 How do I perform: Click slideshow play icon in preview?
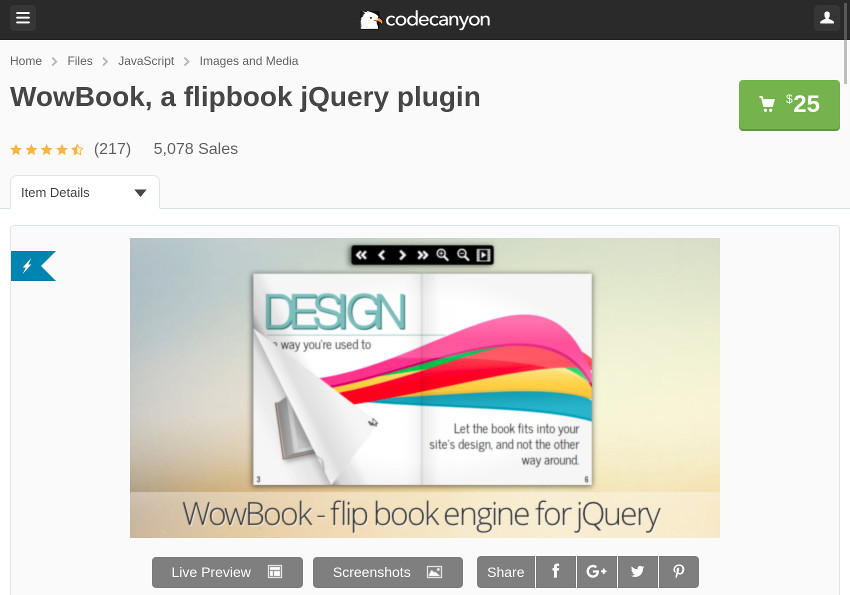483,255
